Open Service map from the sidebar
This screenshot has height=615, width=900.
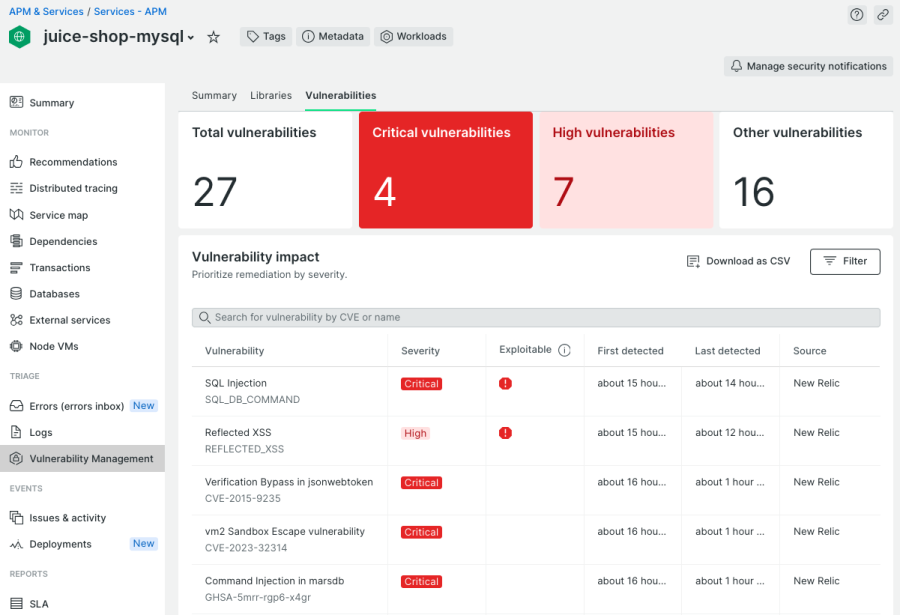58,215
